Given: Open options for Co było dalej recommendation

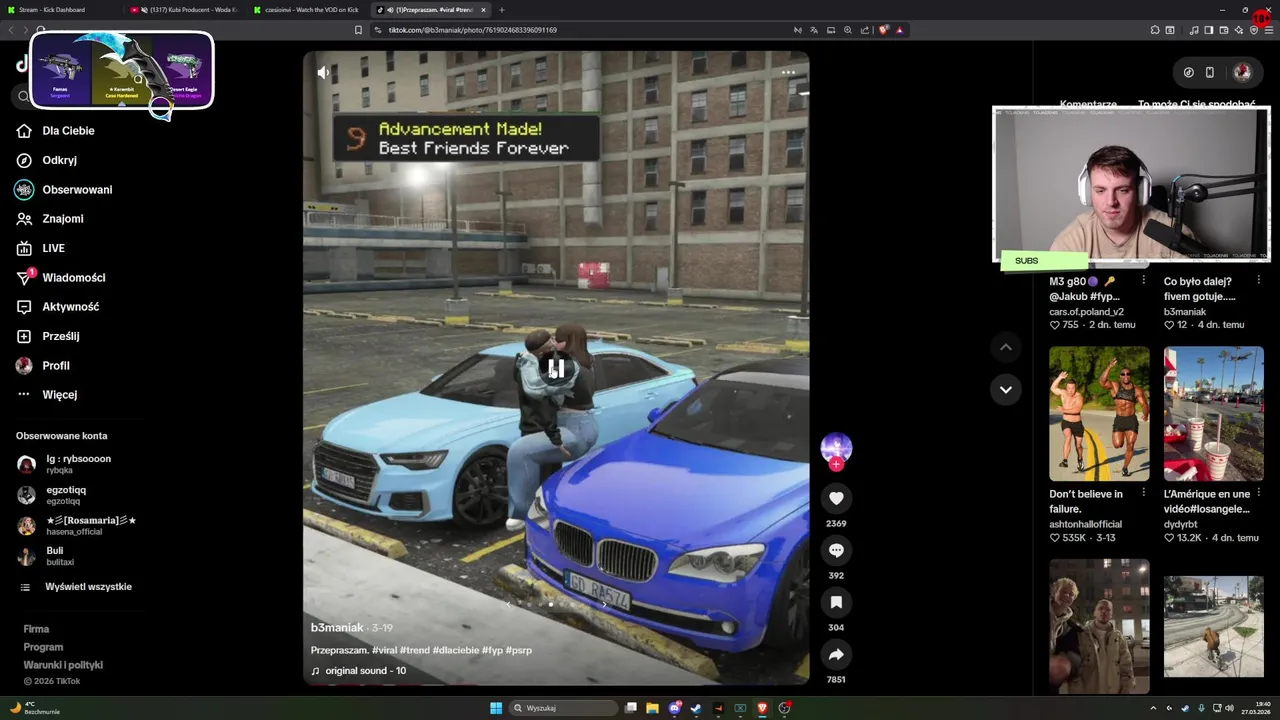Looking at the screenshot, I should 1258,281.
